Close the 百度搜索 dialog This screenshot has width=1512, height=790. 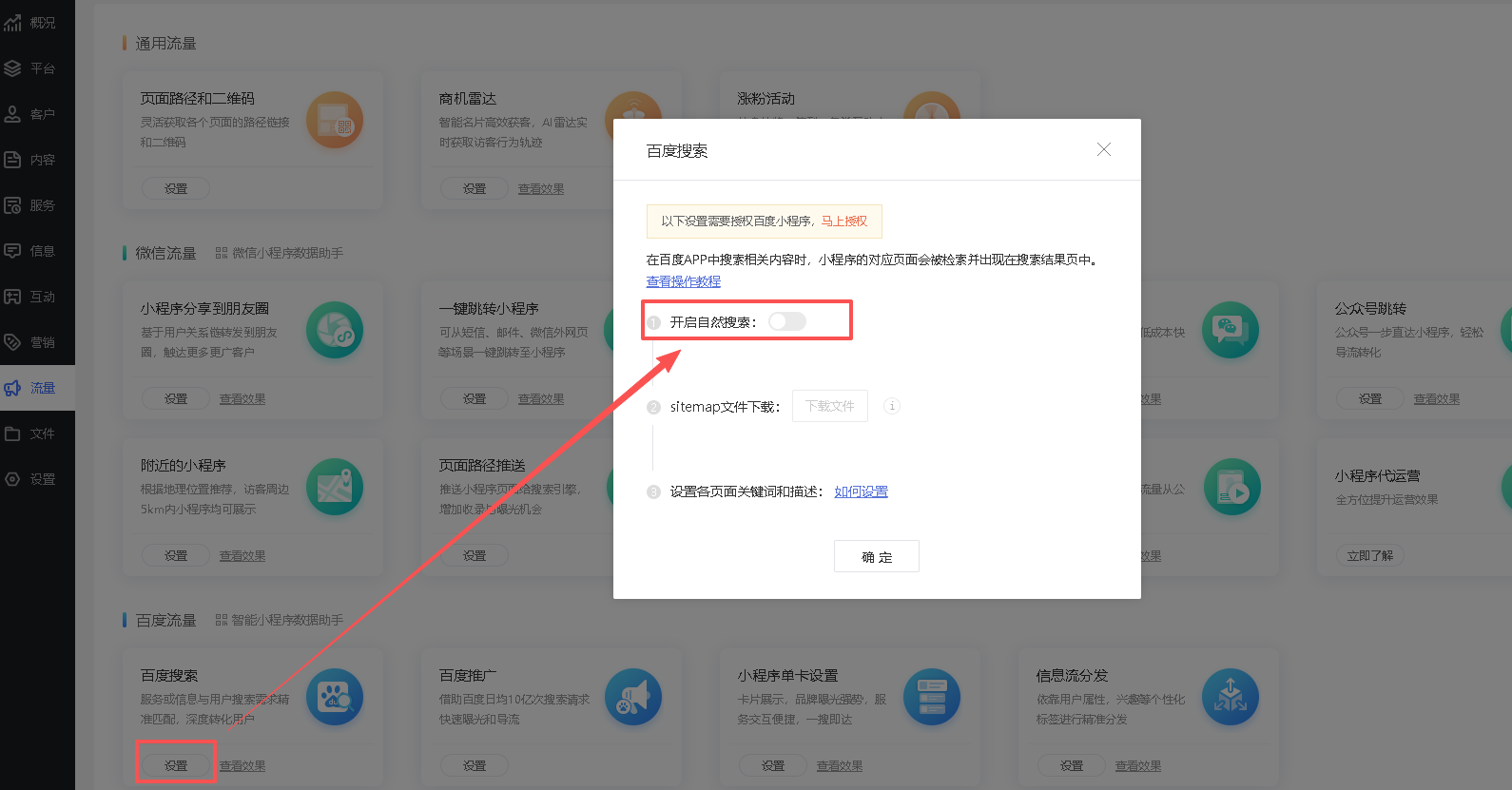pos(1104,149)
